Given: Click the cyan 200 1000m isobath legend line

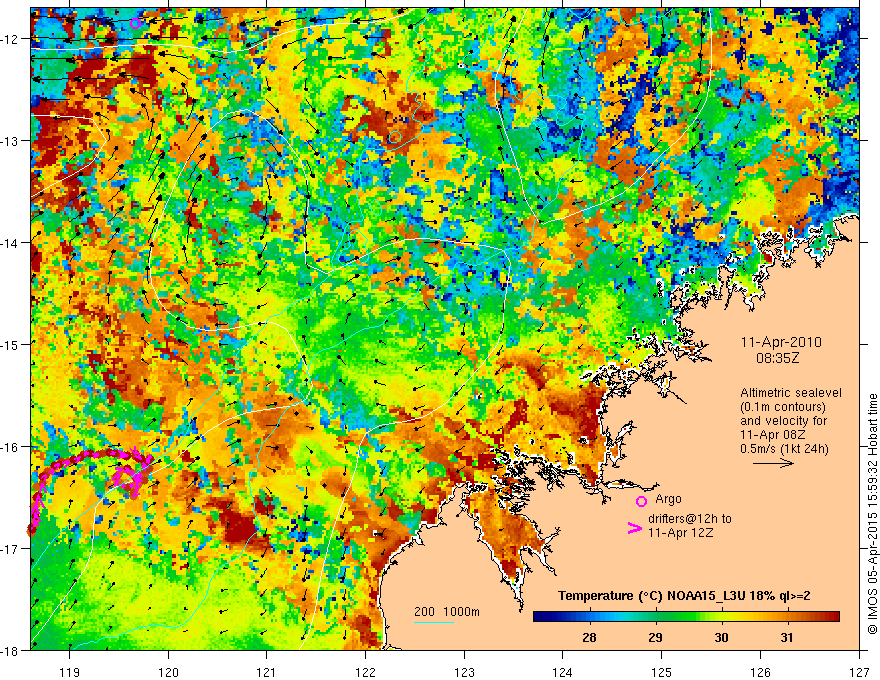Looking at the screenshot, I should [x=434, y=622].
